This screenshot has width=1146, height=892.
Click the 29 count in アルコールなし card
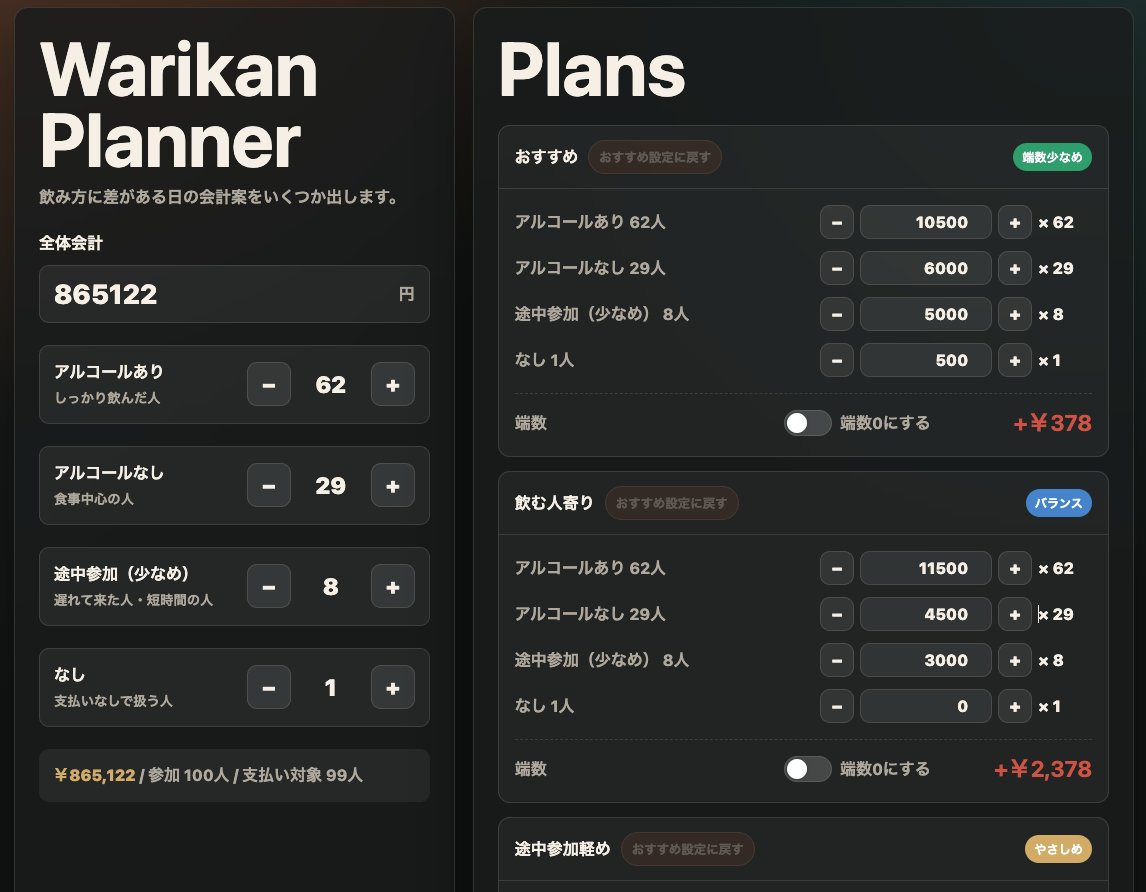coord(330,485)
